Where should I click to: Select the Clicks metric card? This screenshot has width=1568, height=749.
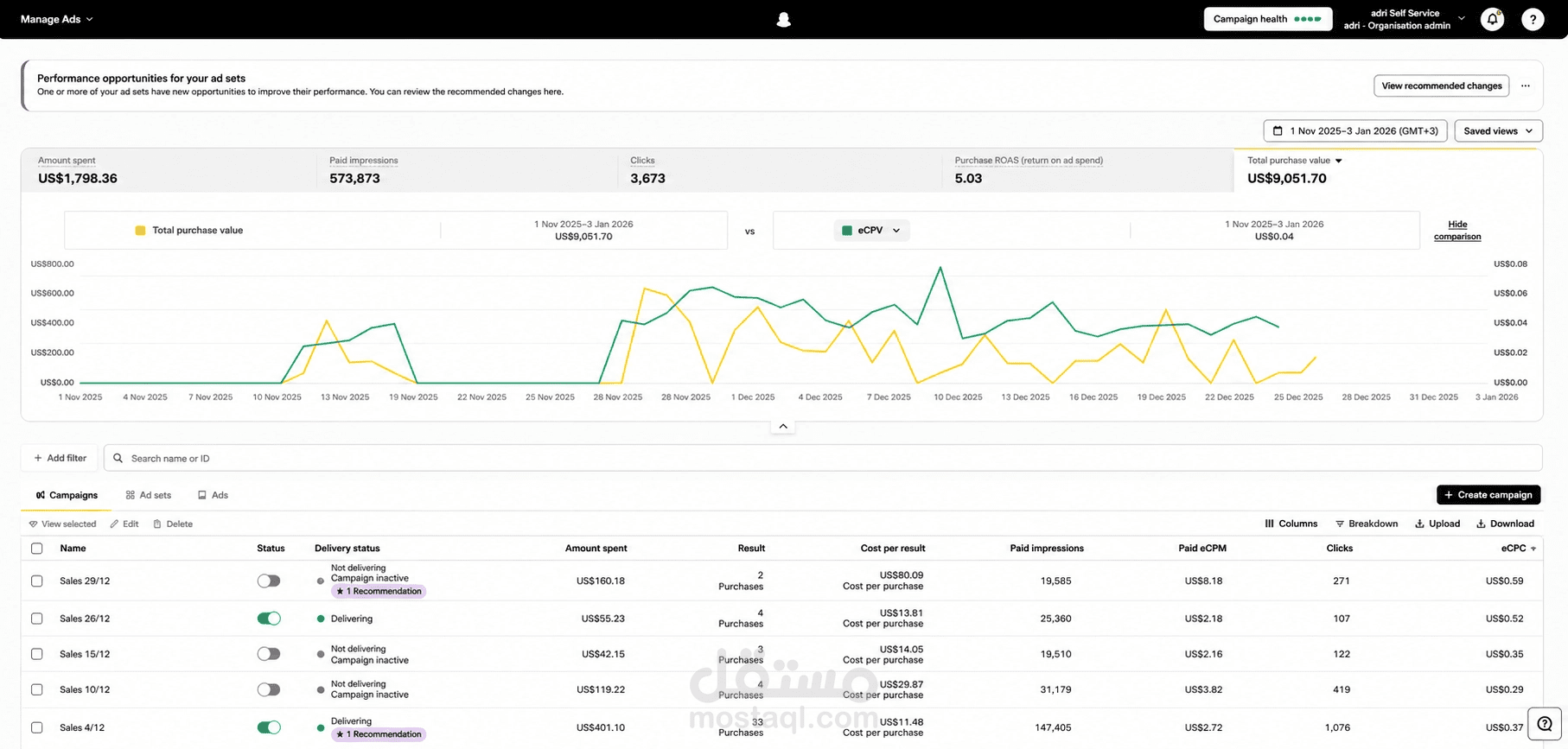tap(781, 170)
